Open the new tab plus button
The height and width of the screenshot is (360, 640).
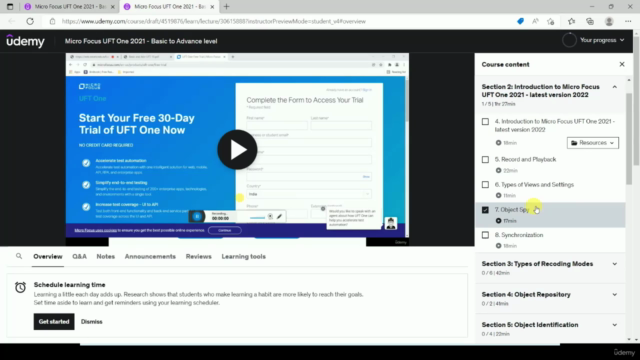pyautogui.click(x=227, y=7)
